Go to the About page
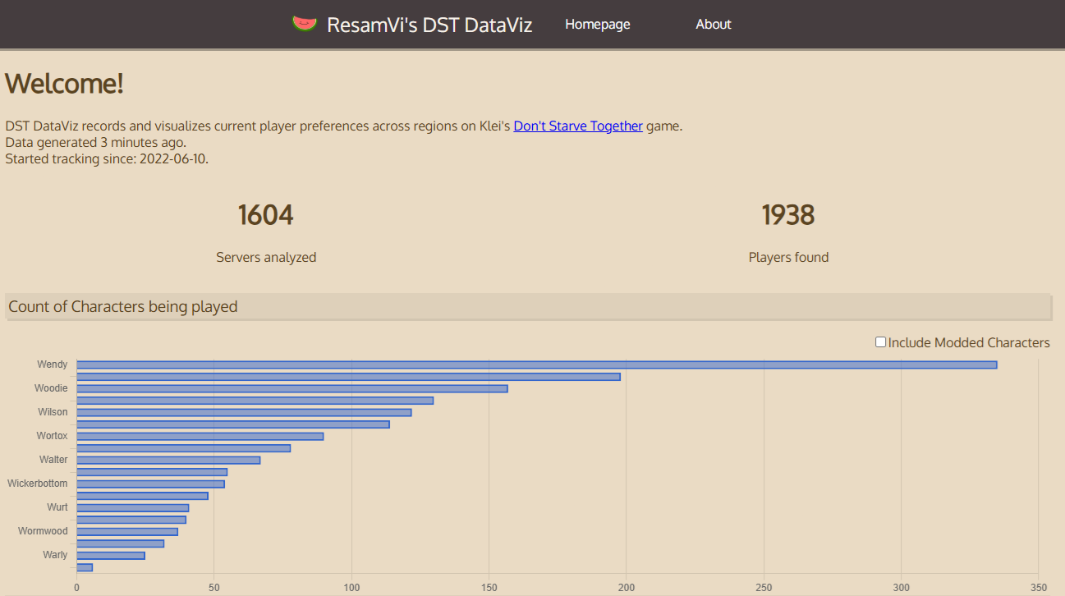 (713, 24)
